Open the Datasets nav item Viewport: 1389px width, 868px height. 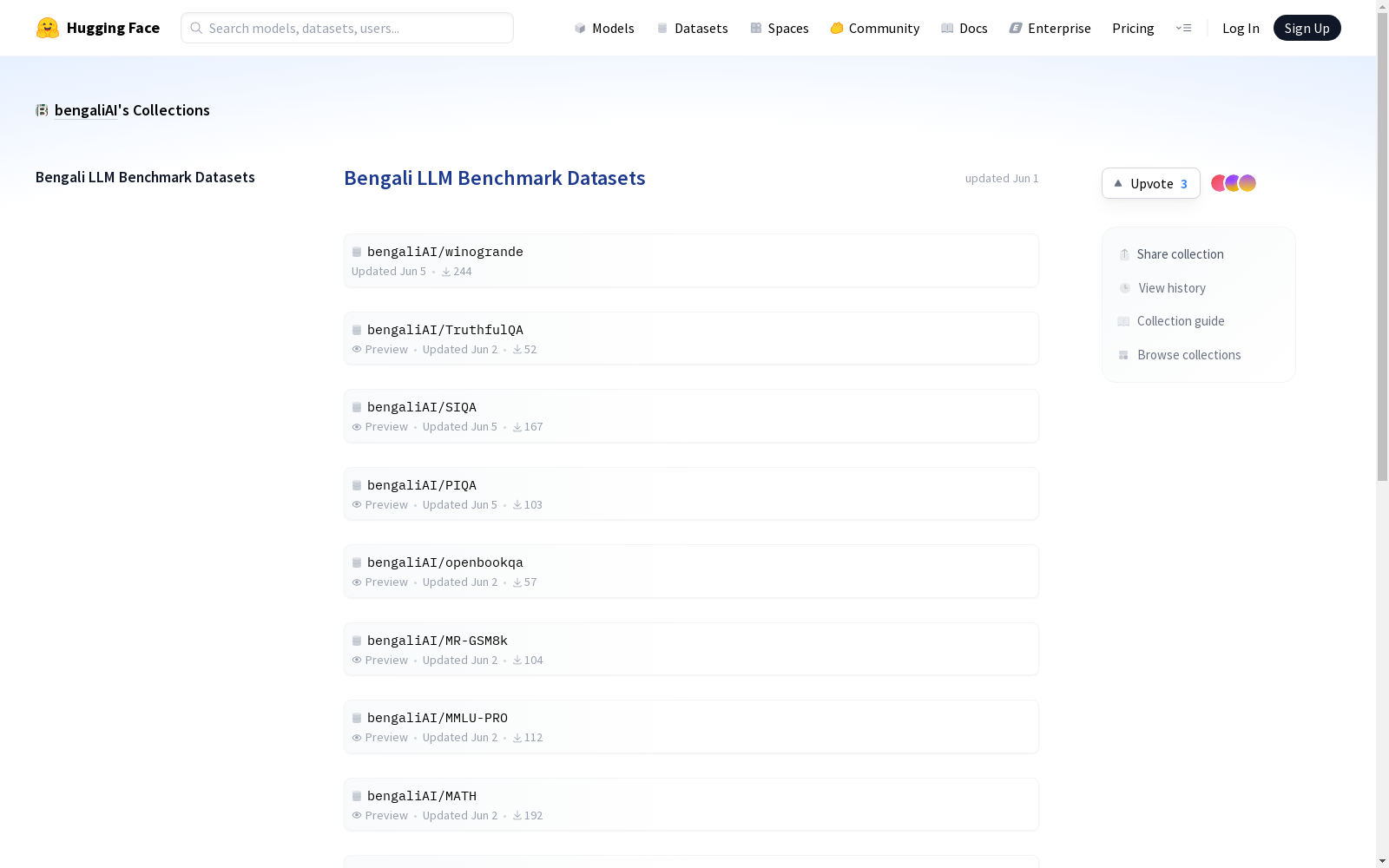[x=692, y=28]
